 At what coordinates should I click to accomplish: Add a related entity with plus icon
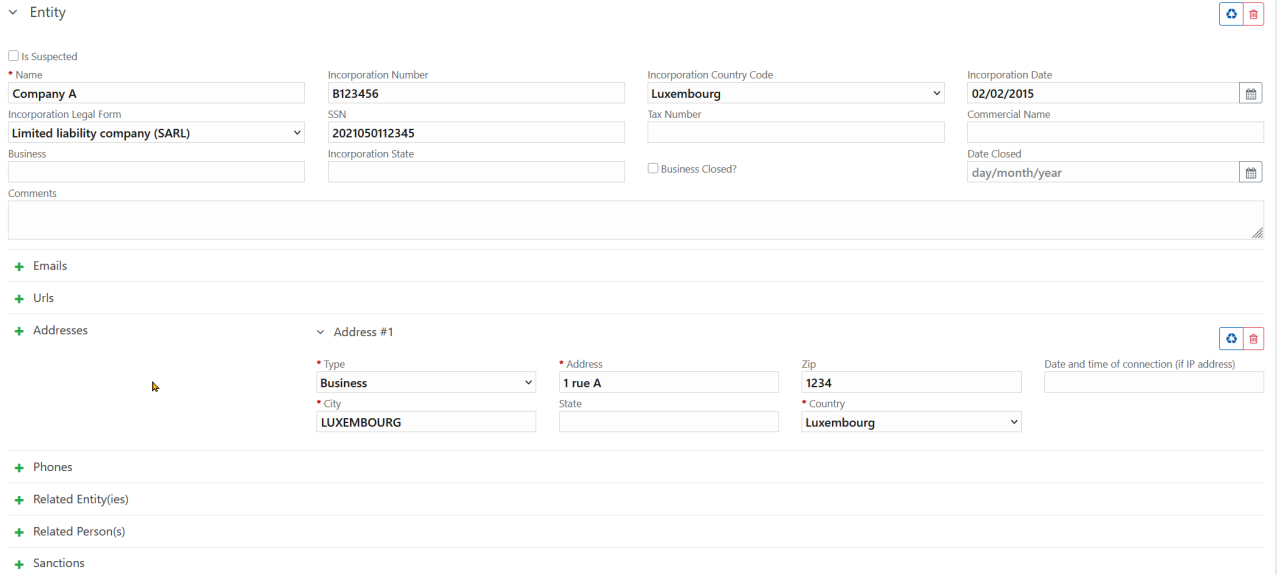click(19, 500)
